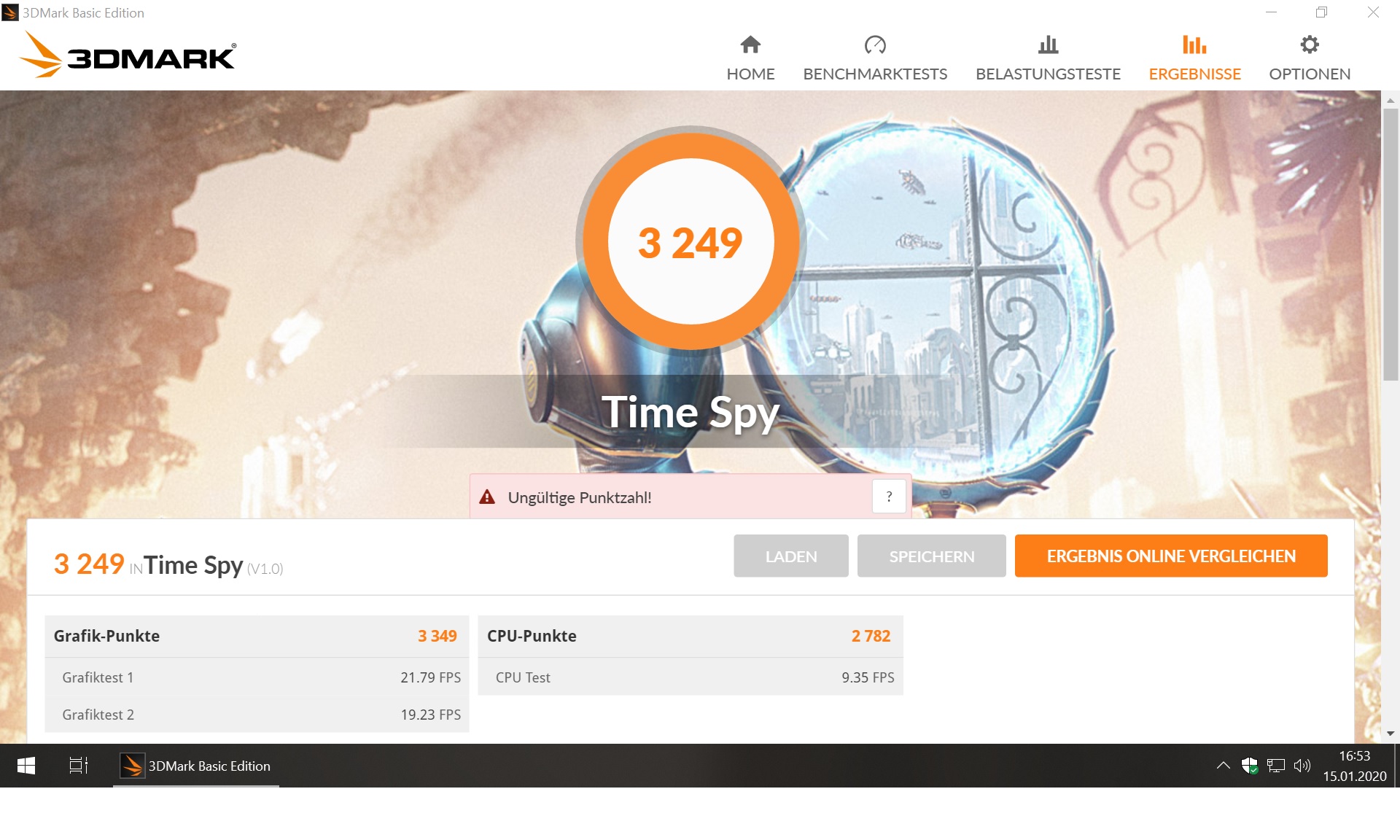Click question mark help for invalid score
Viewport: 1400px width, 840px height.
tap(889, 497)
